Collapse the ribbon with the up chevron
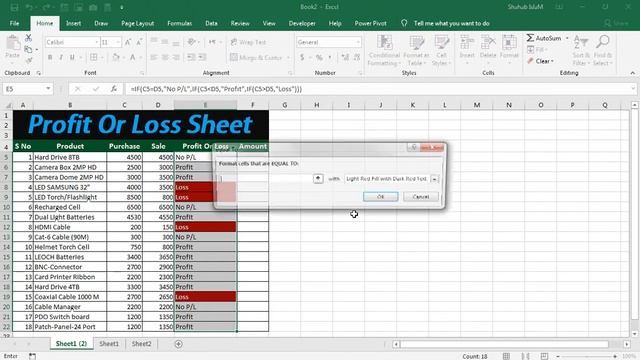Viewport: 640px width, 360px height. click(x=633, y=73)
